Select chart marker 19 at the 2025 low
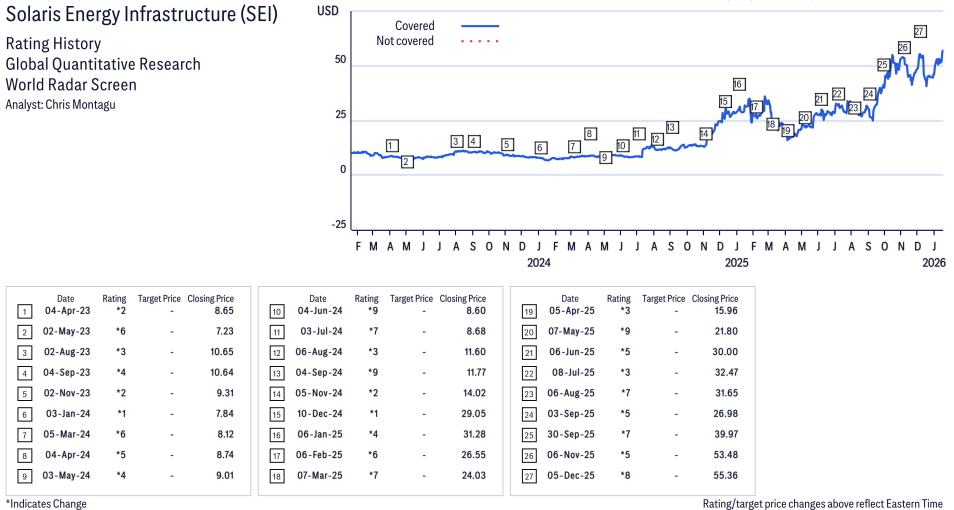This screenshot has width=954, height=510. (x=786, y=130)
